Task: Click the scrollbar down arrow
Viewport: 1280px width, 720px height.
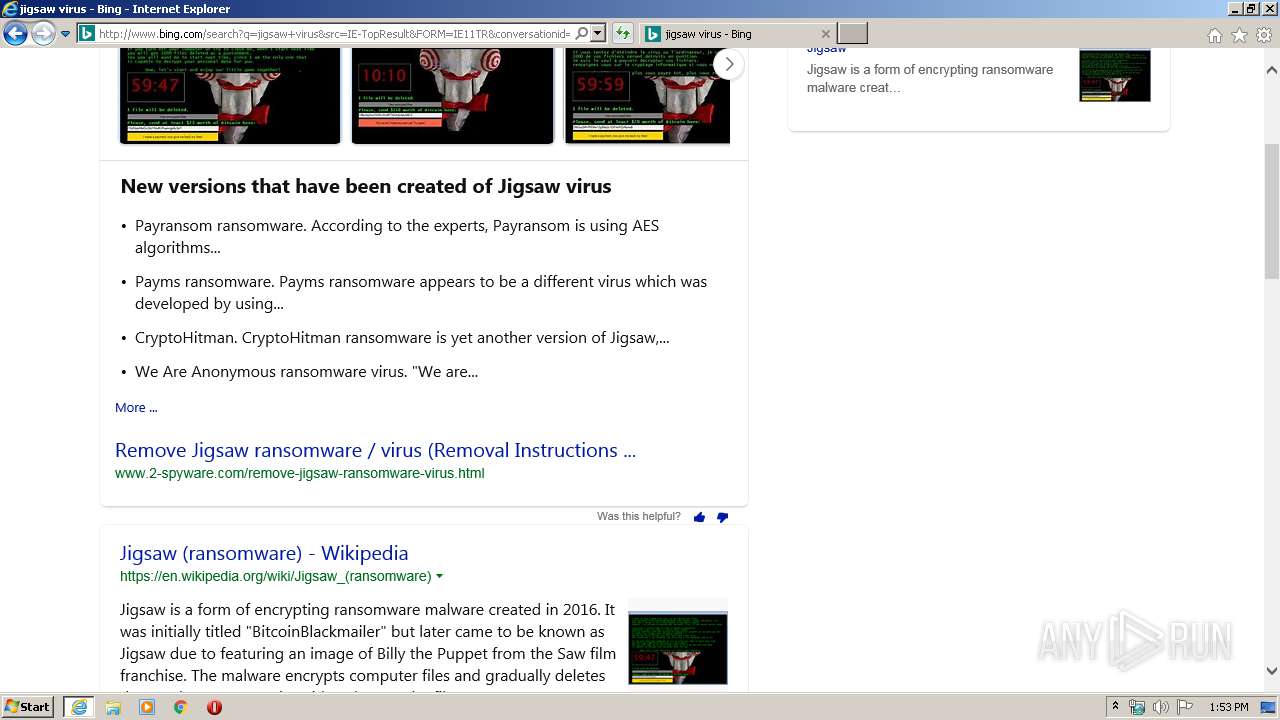Action: click(x=1272, y=672)
